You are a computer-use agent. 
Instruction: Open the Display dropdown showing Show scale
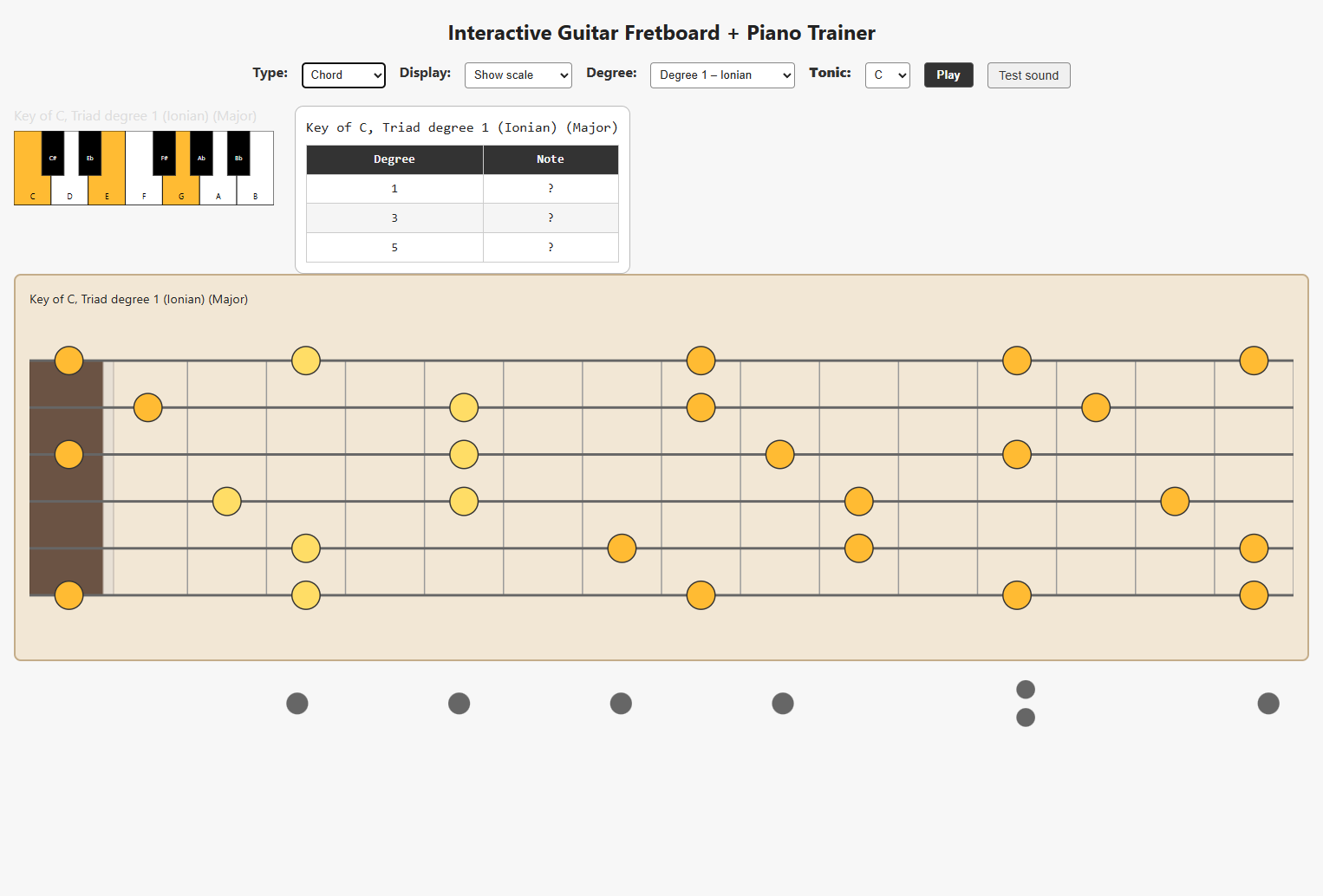[x=518, y=75]
